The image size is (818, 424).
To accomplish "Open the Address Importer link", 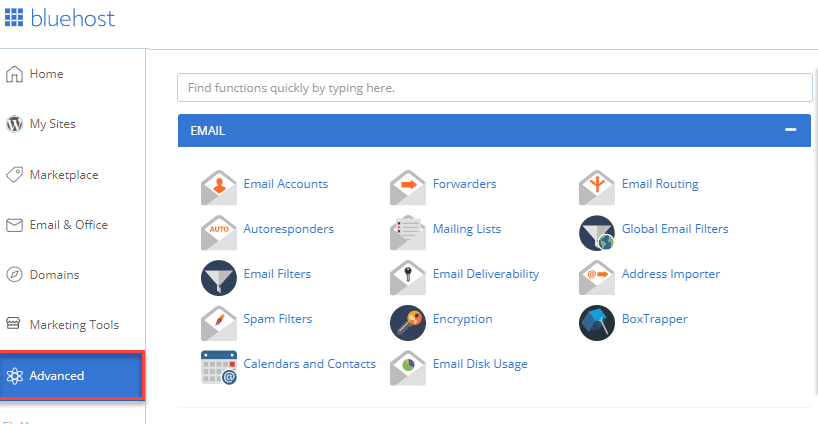I will [670, 274].
